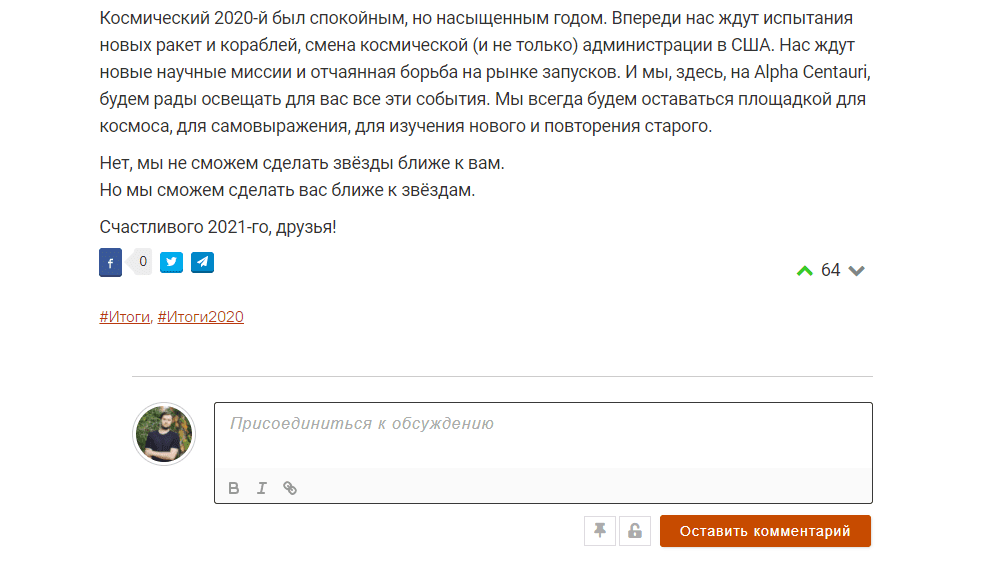Viewport: 1003px width, 569px height.
Task: Toggle the lock on the comment
Action: pyautogui.click(x=634, y=531)
